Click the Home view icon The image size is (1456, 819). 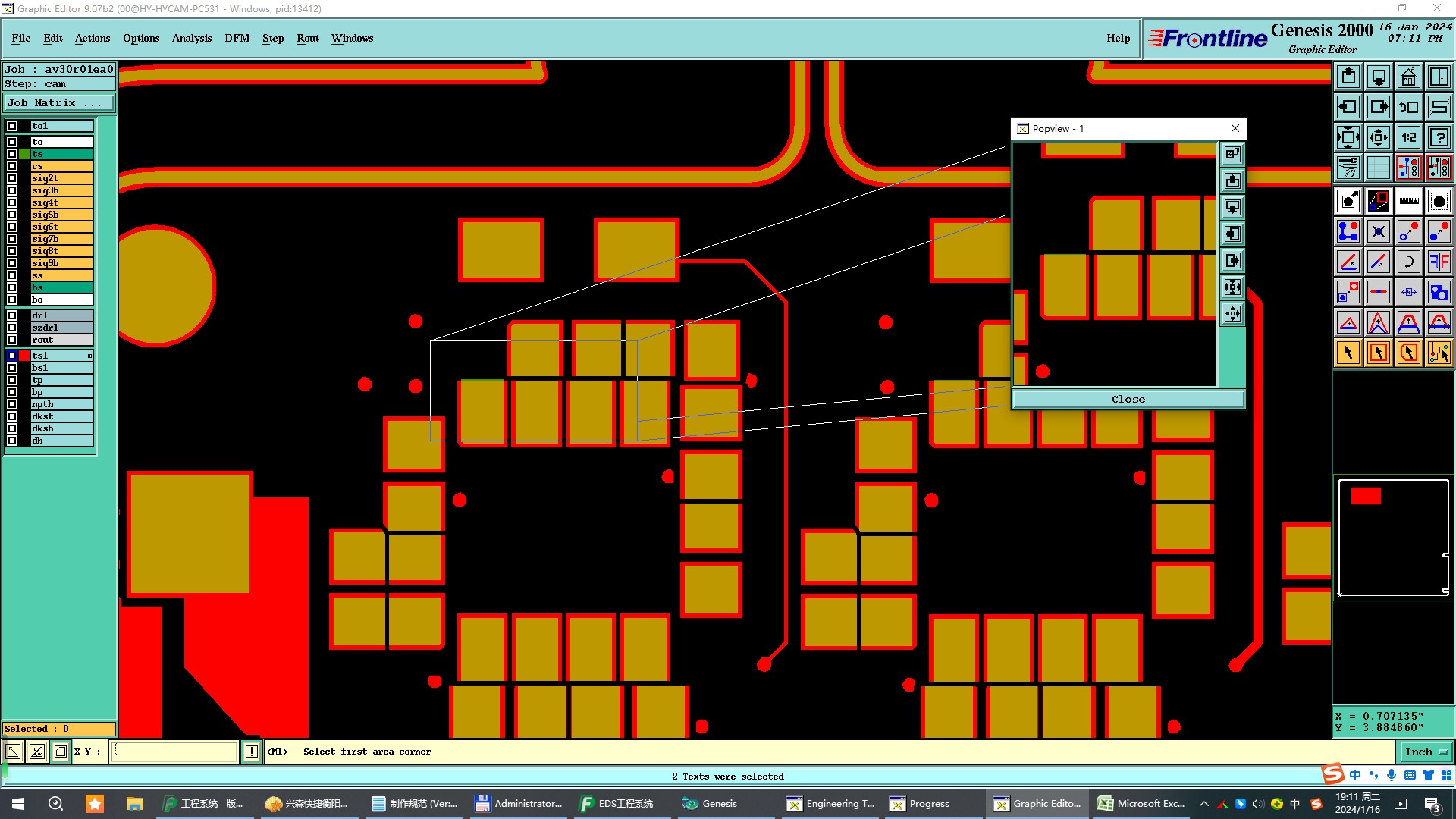tap(1408, 77)
